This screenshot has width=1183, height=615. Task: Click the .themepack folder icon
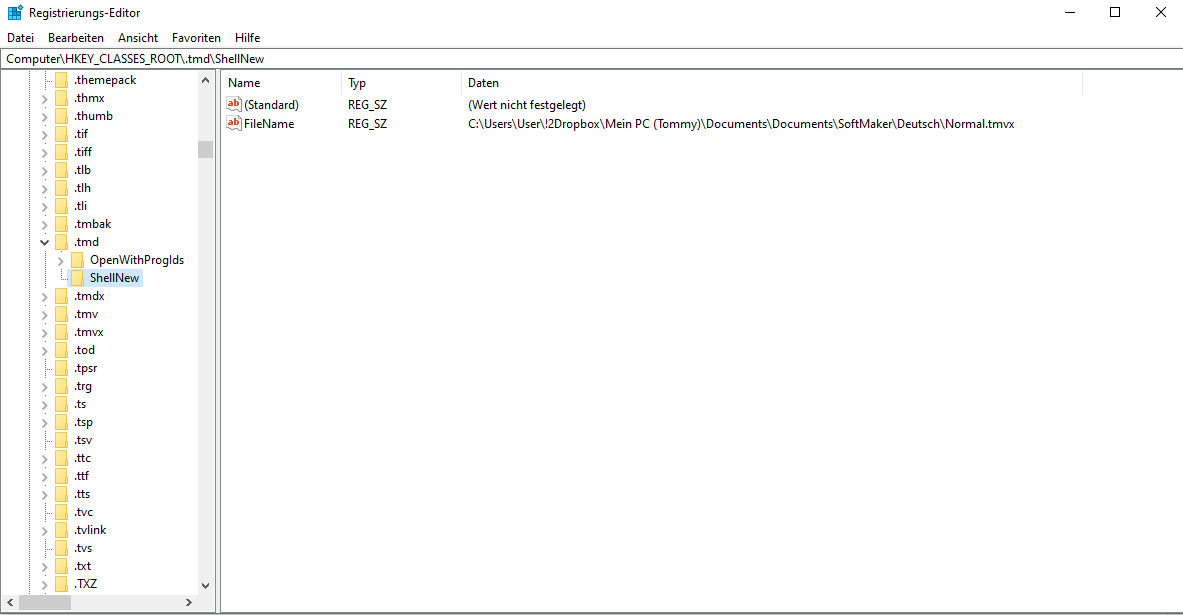click(61, 80)
